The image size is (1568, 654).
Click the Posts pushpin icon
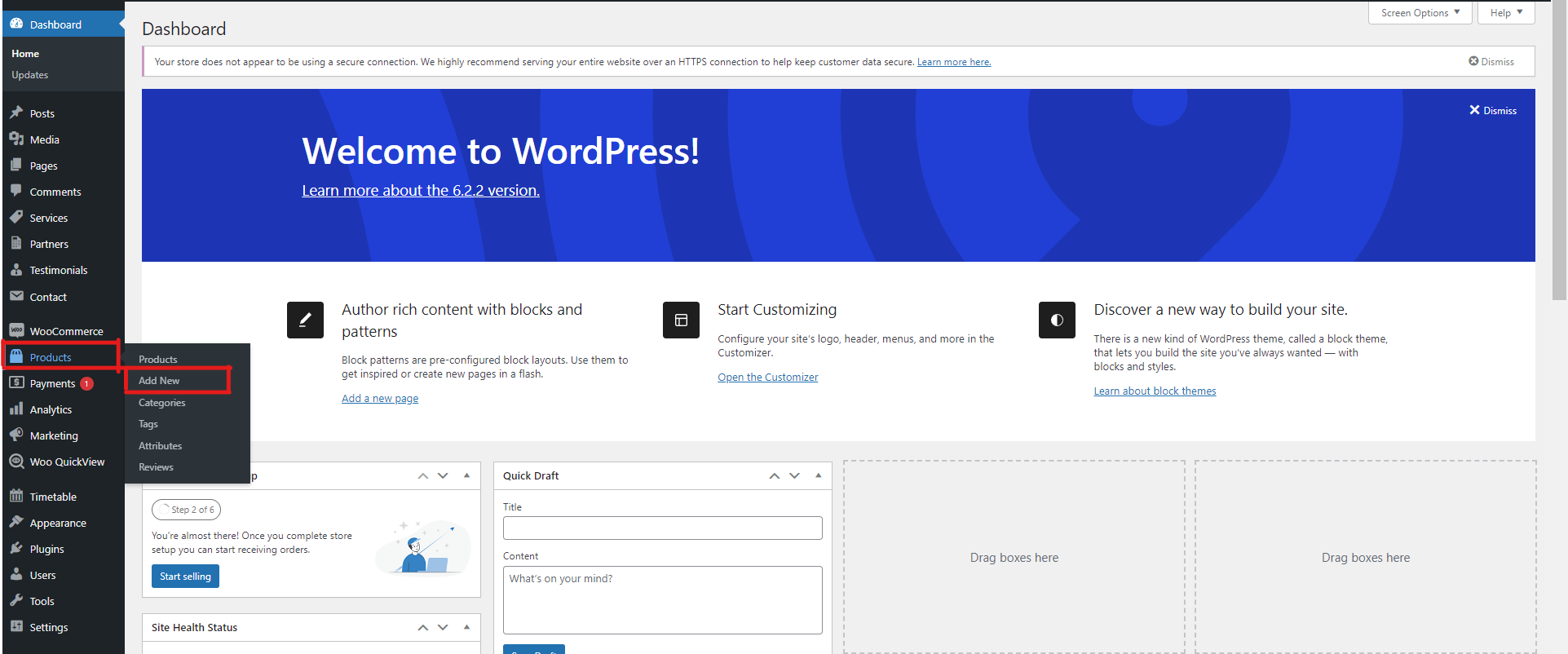point(16,113)
